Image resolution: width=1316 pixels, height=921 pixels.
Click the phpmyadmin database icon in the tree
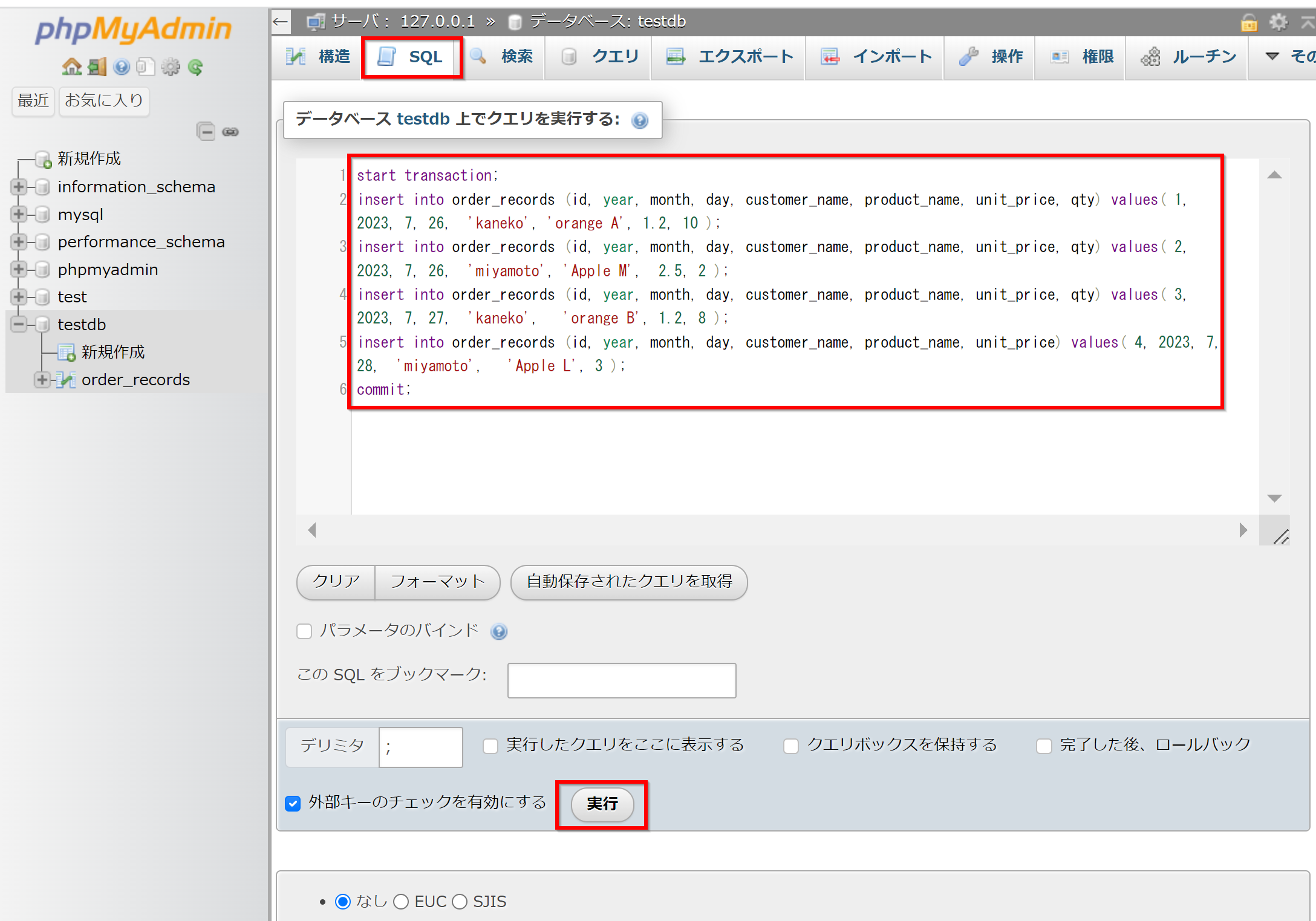(42, 270)
